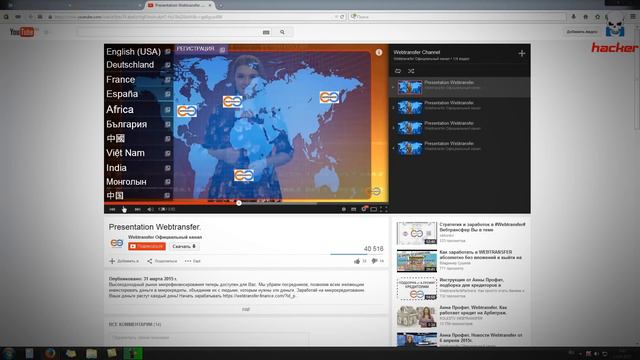The height and width of the screenshot is (360, 640).
Task: Like the video with thumbs up
Action: [357, 261]
